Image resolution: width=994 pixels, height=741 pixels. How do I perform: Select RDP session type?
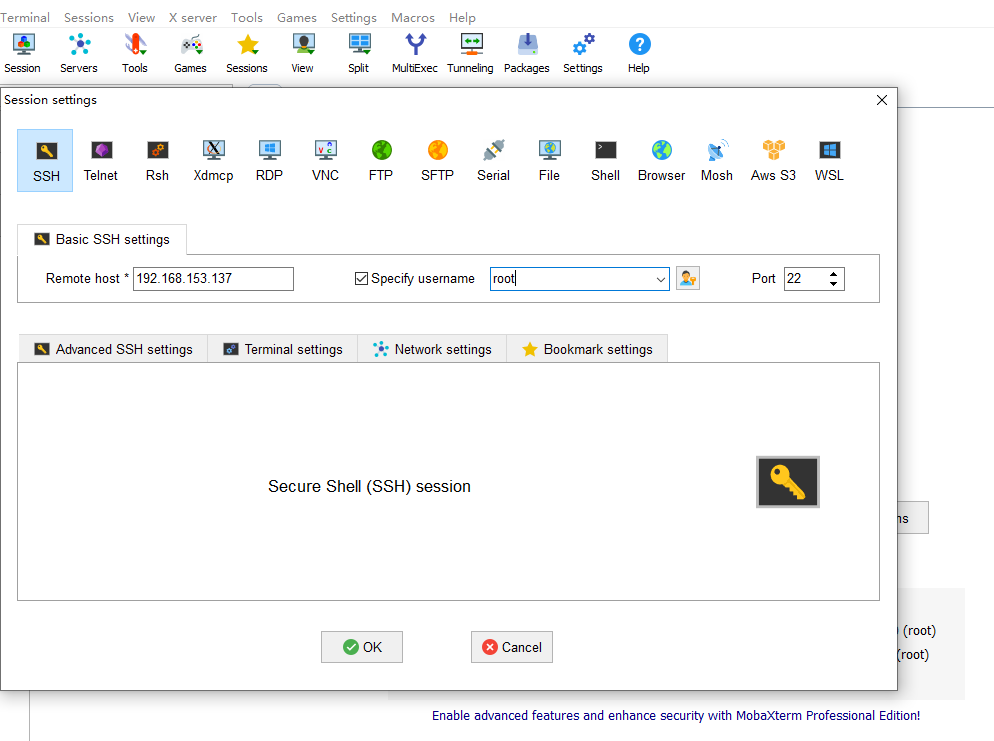[x=269, y=160]
